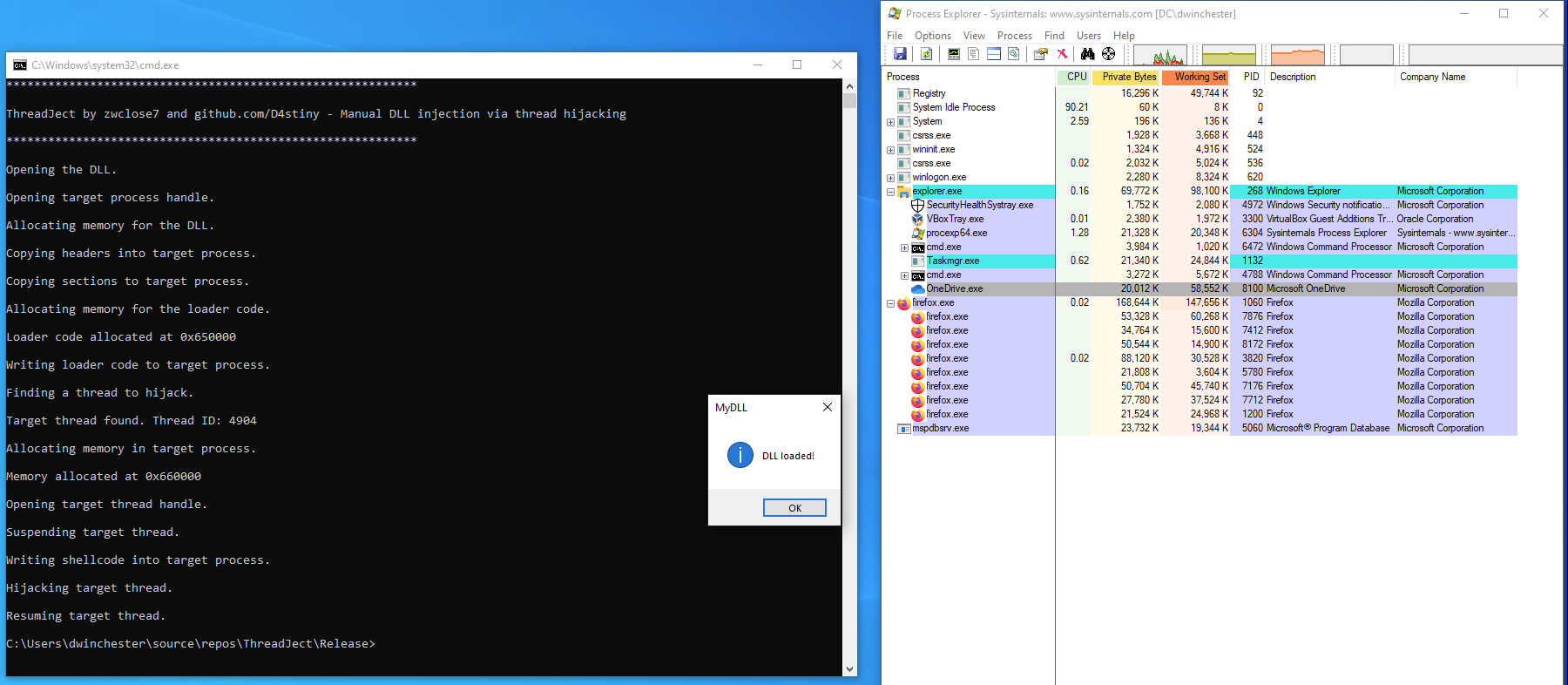Expand the cmd.exe node with PID 6472

tap(904, 248)
